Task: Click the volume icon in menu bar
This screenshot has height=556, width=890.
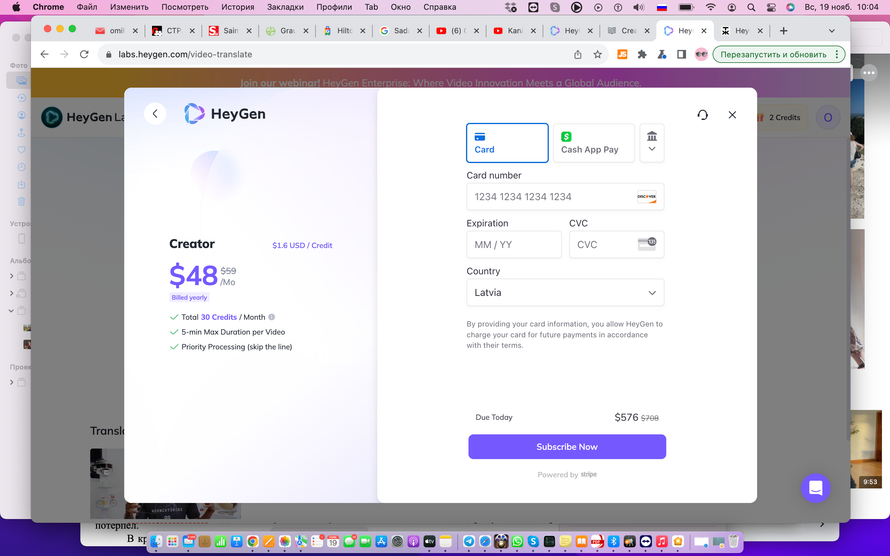Action: [x=639, y=7]
